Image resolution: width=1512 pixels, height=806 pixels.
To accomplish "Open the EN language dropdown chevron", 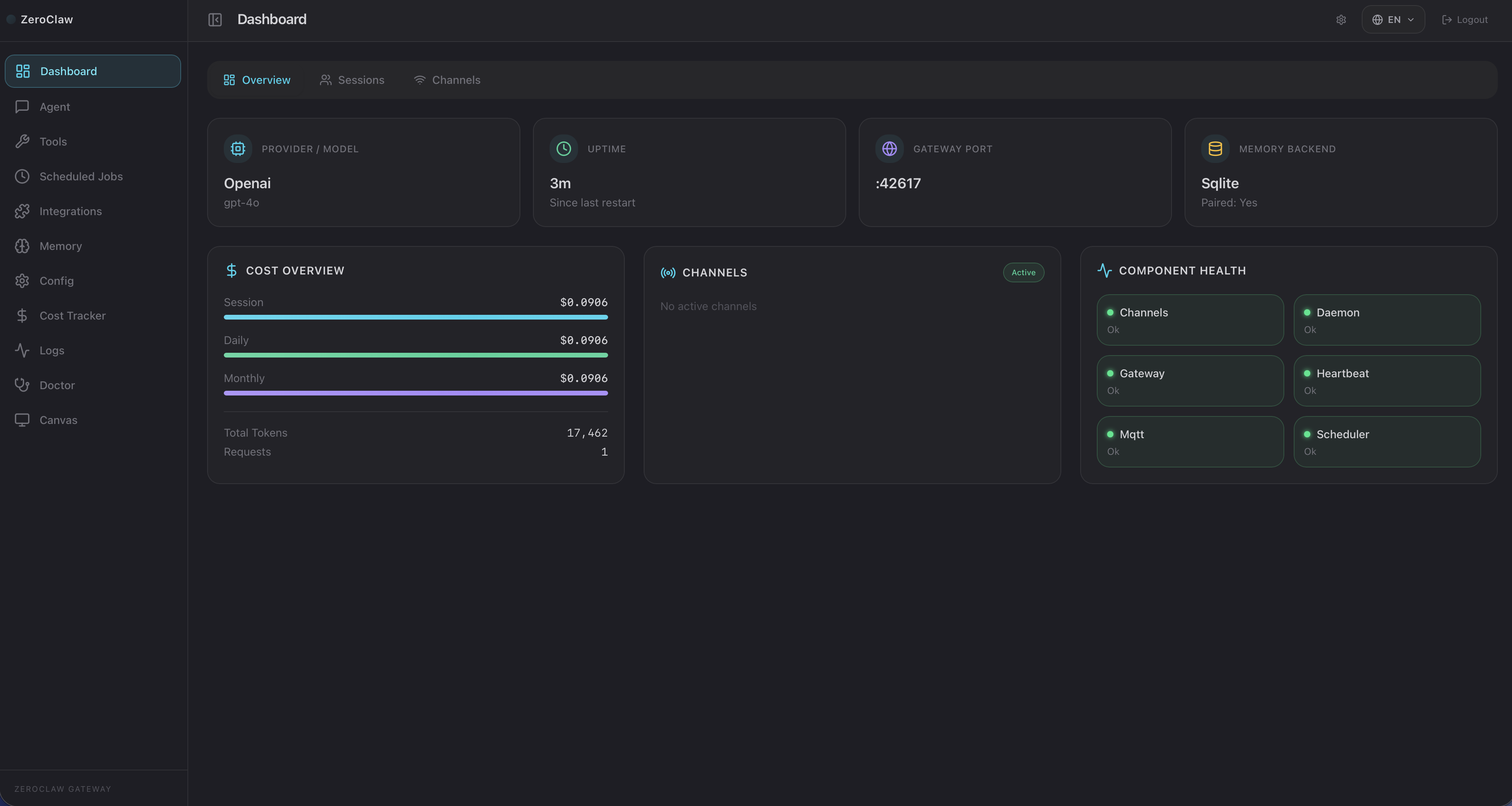I will pyautogui.click(x=1410, y=19).
